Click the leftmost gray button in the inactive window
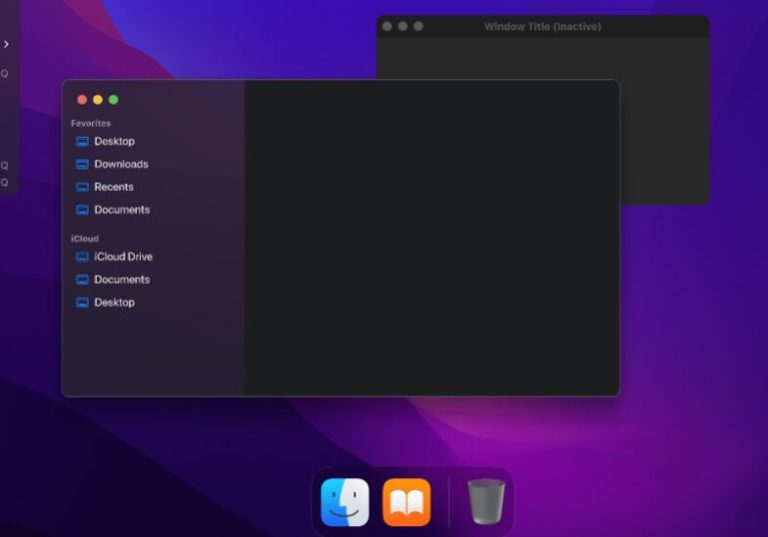Viewport: 768px width, 537px height. pos(387,26)
